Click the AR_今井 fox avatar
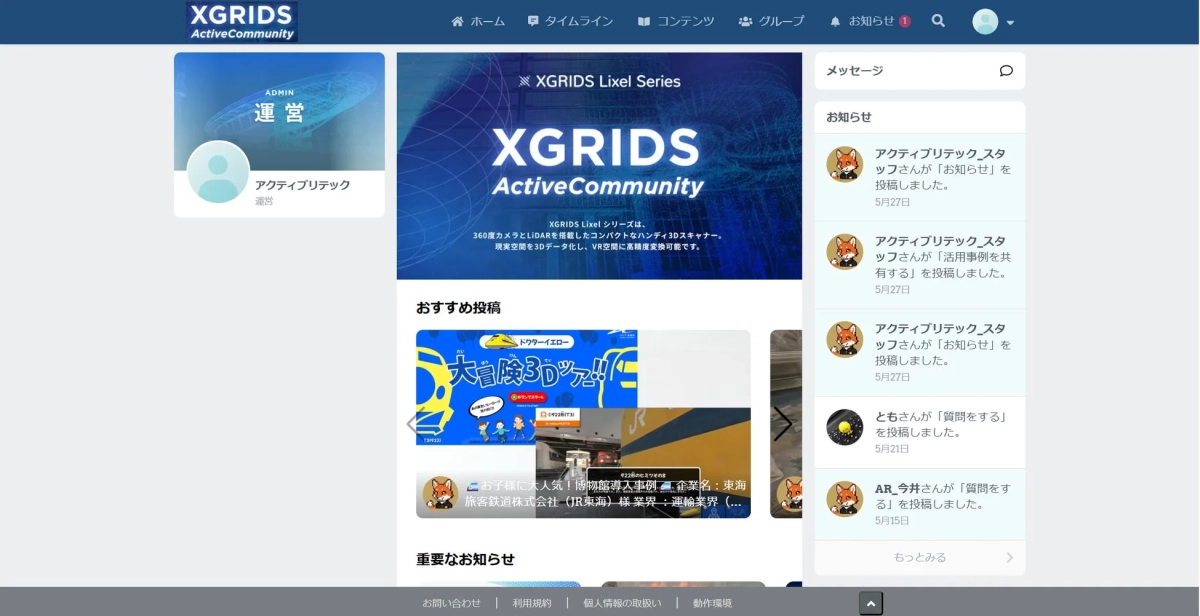The image size is (1200, 616). 845,499
